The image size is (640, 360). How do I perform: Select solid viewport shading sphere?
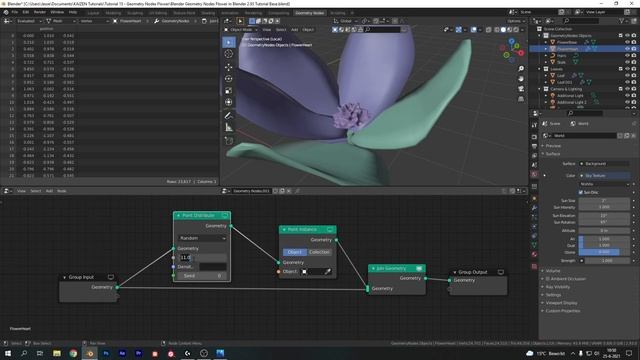pyautogui.click(x=503, y=29)
